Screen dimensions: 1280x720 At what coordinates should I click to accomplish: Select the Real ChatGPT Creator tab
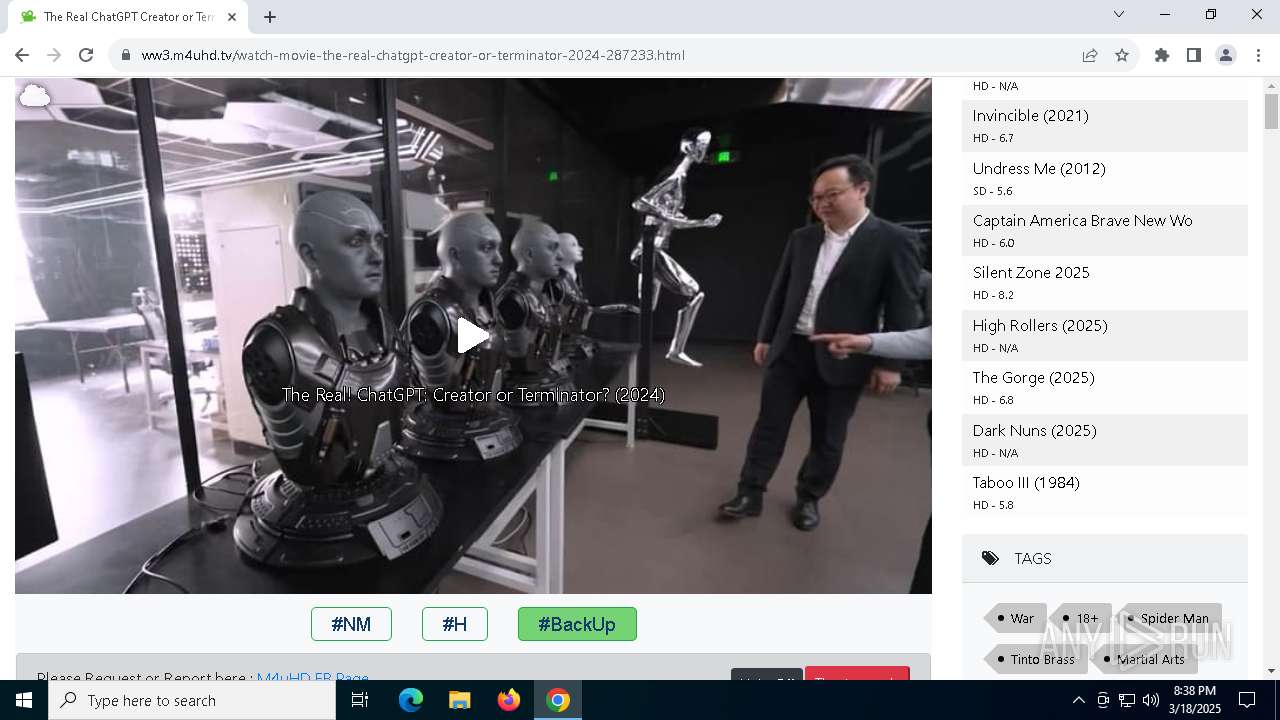pyautogui.click(x=126, y=16)
